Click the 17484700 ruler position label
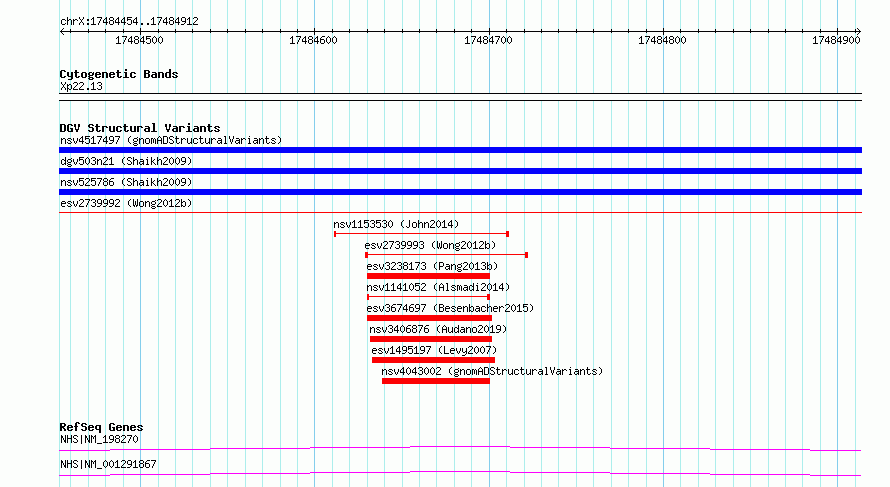The height and width of the screenshot is (487, 890). point(488,40)
